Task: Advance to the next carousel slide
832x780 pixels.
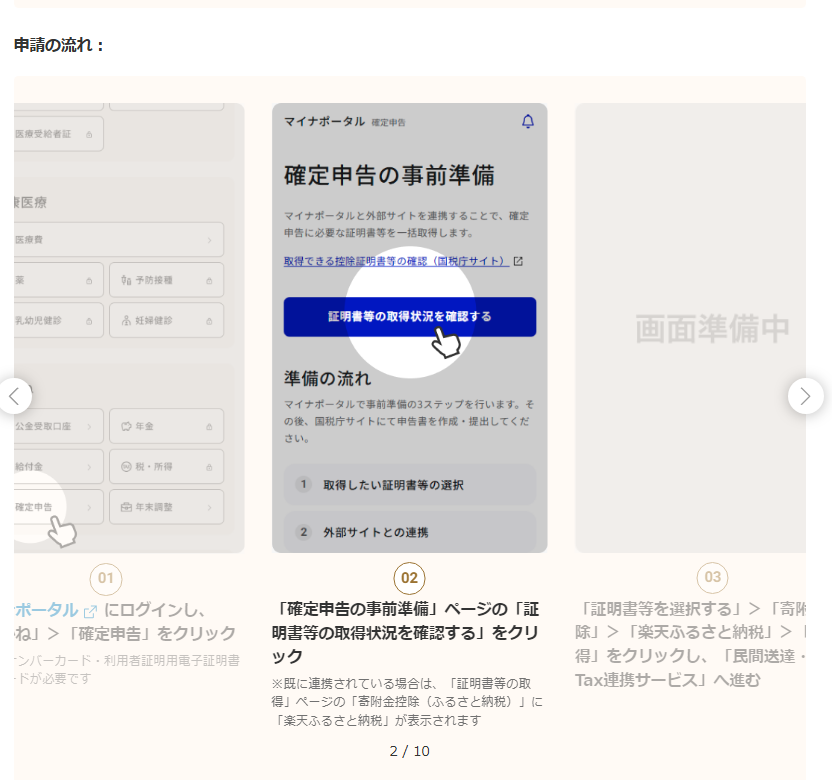Action: pos(805,396)
